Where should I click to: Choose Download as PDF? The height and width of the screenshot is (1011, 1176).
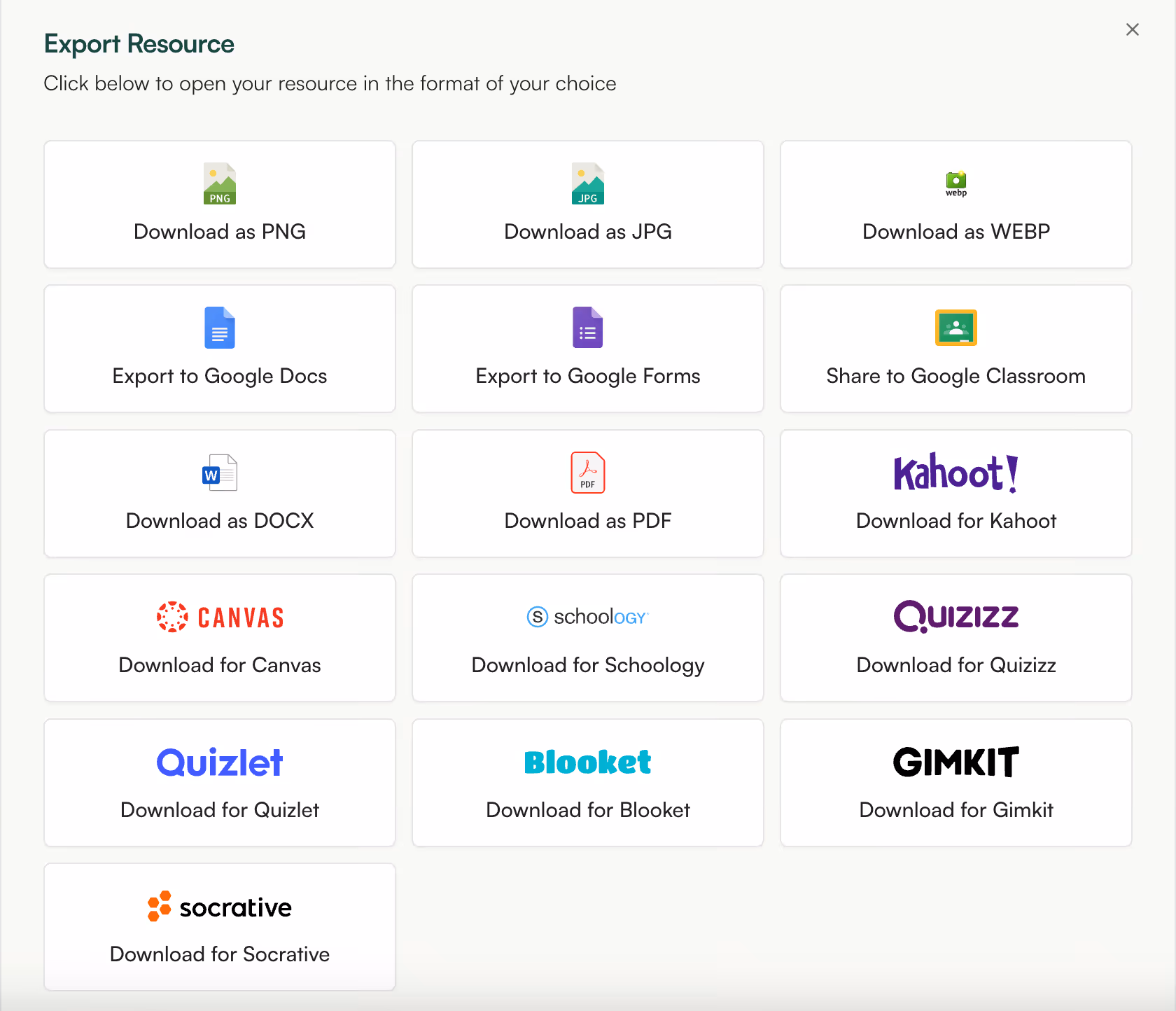(588, 494)
